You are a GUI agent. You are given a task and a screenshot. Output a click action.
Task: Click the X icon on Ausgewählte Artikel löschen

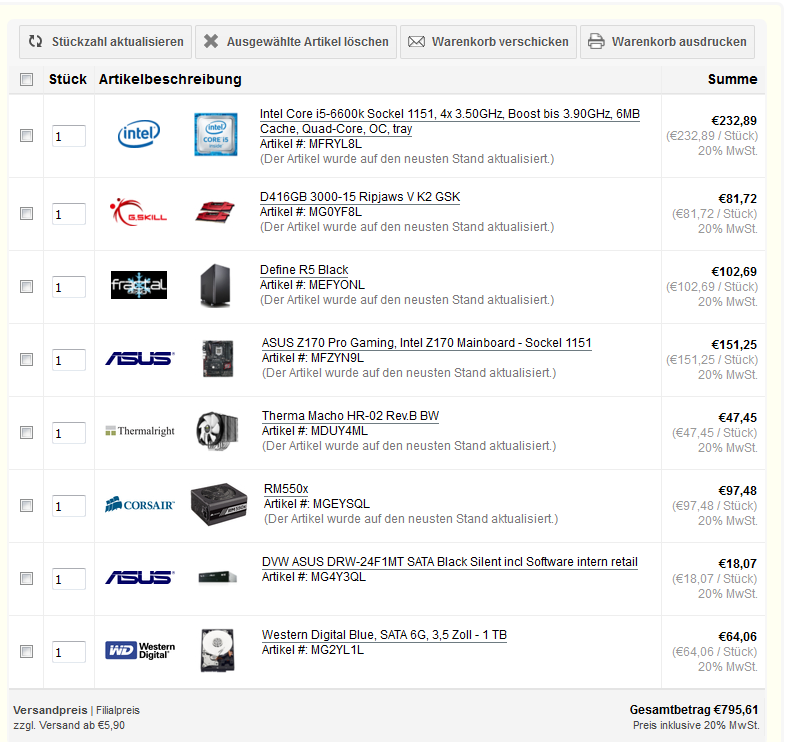click(211, 41)
